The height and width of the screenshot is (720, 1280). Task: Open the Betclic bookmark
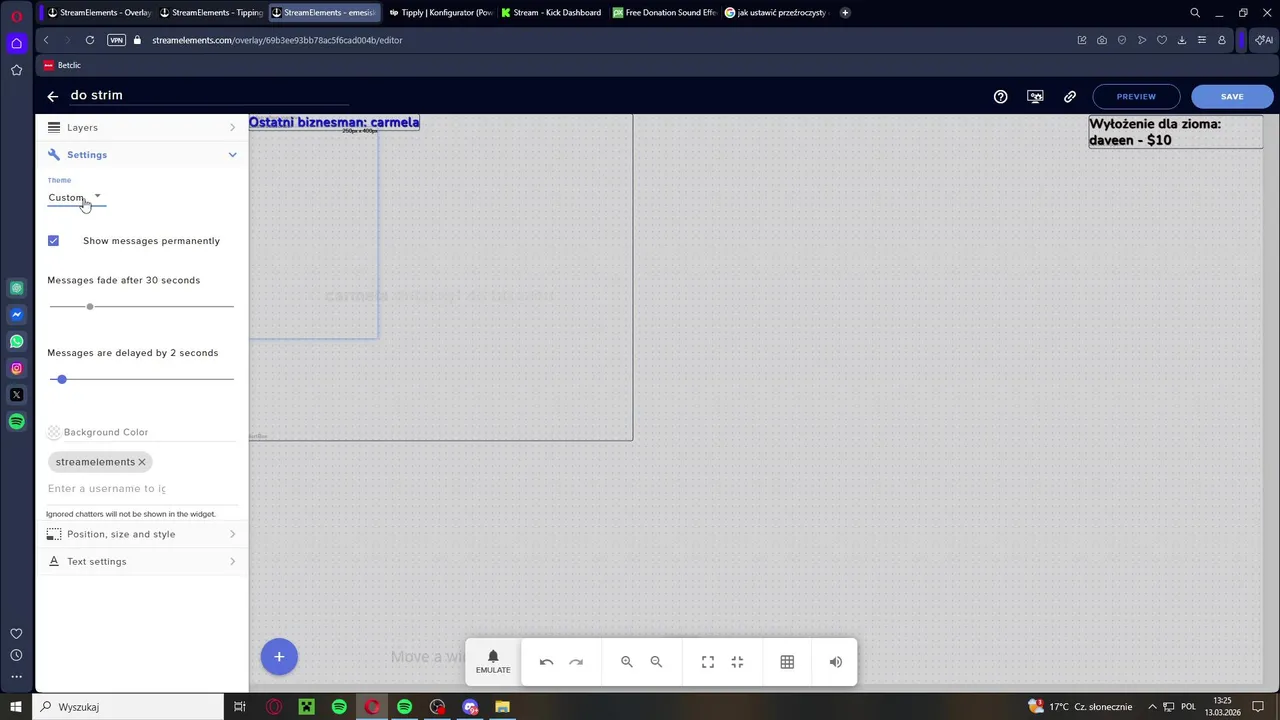[x=62, y=65]
